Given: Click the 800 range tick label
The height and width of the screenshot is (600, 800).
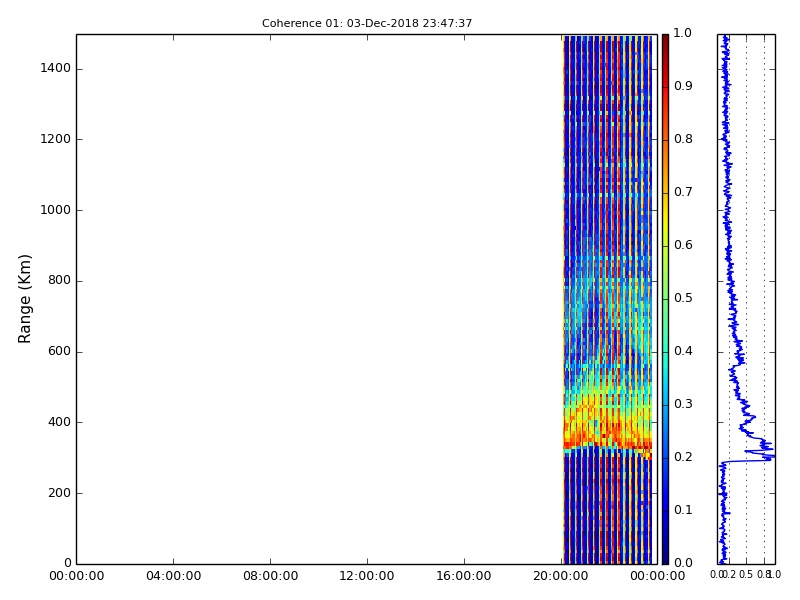Looking at the screenshot, I should pyautogui.click(x=59, y=280).
